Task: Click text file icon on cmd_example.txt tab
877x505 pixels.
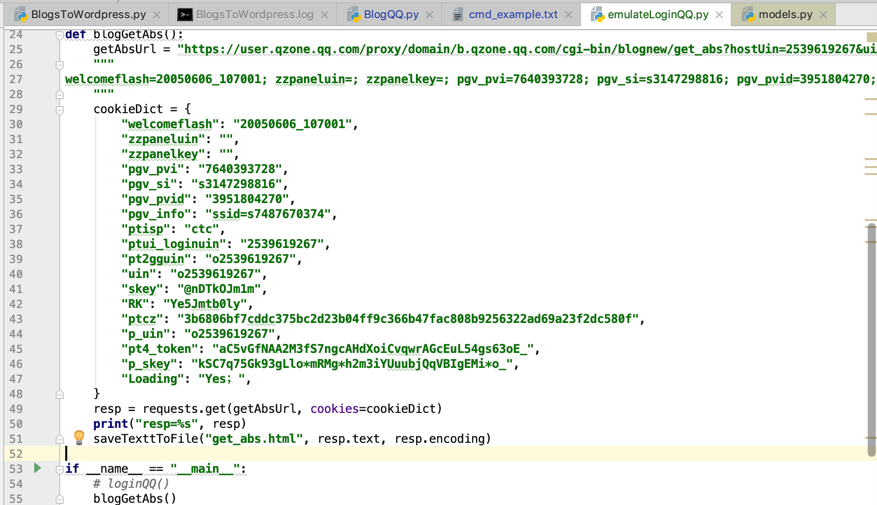Action: pyautogui.click(x=458, y=15)
